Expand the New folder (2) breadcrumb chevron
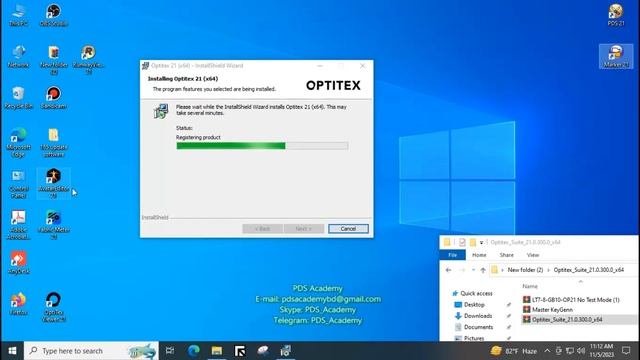 coord(548,270)
